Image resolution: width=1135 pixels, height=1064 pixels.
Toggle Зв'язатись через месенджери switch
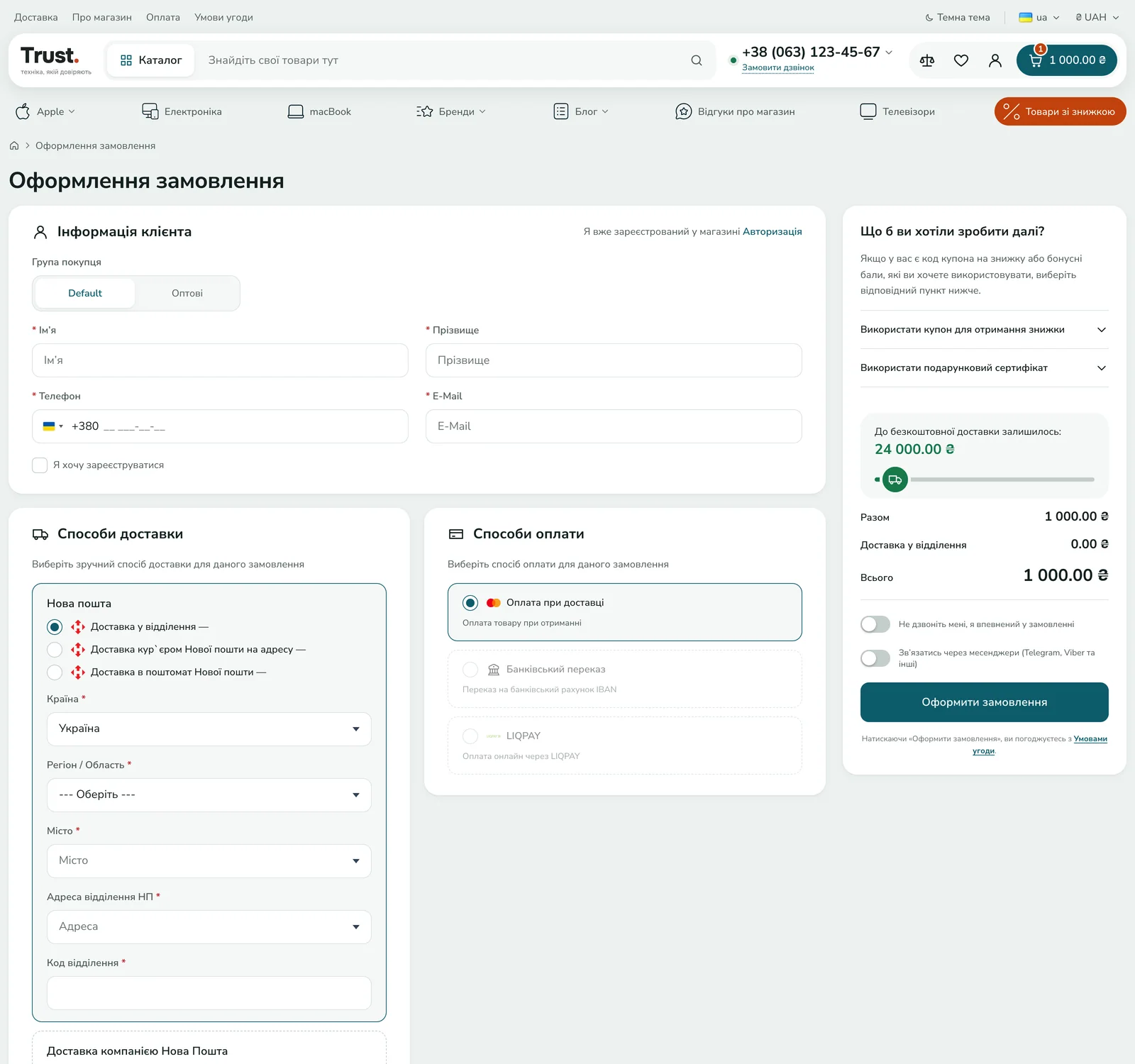click(875, 658)
